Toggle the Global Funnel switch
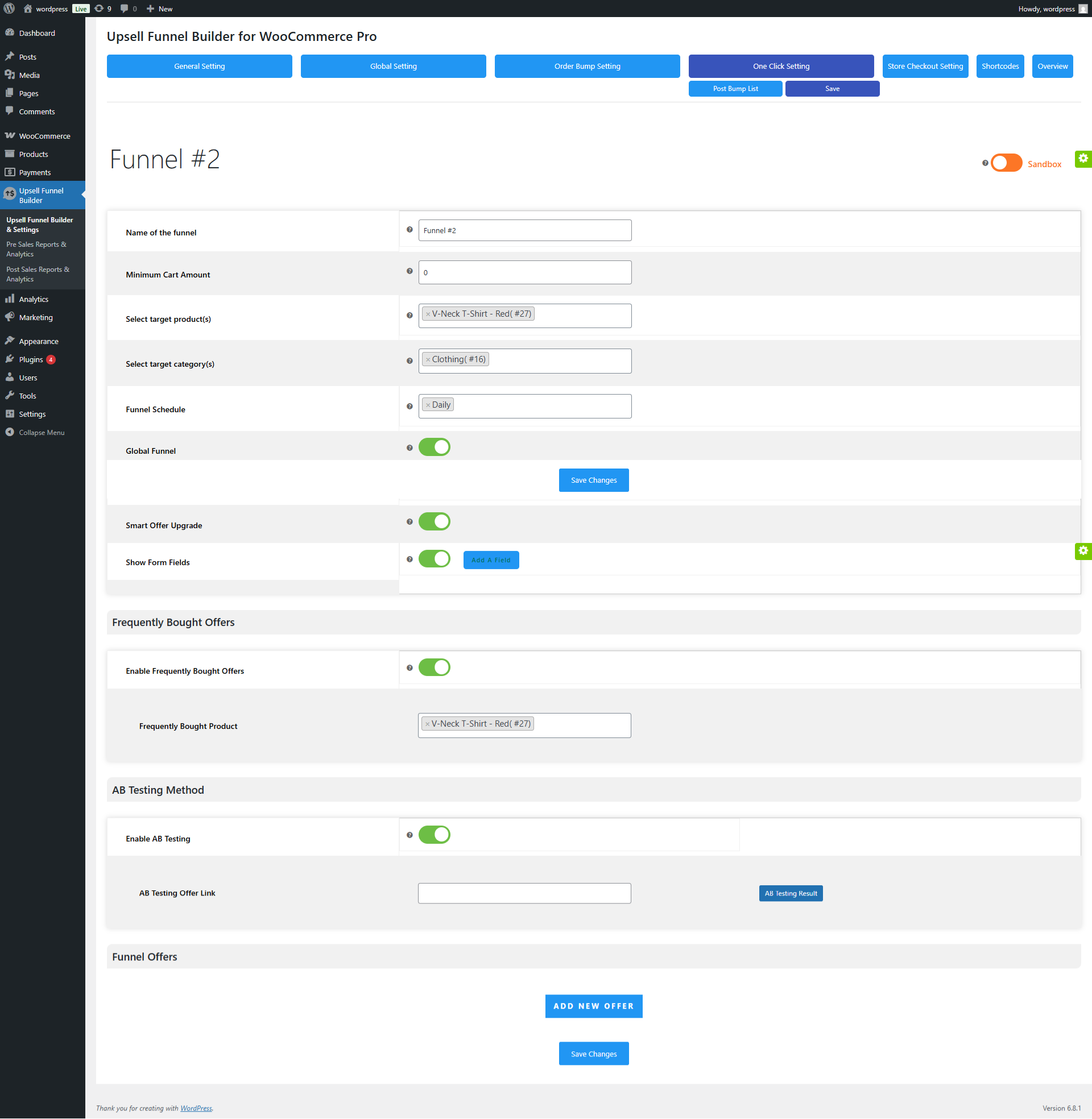The width and height of the screenshot is (1092, 1119). click(434, 447)
